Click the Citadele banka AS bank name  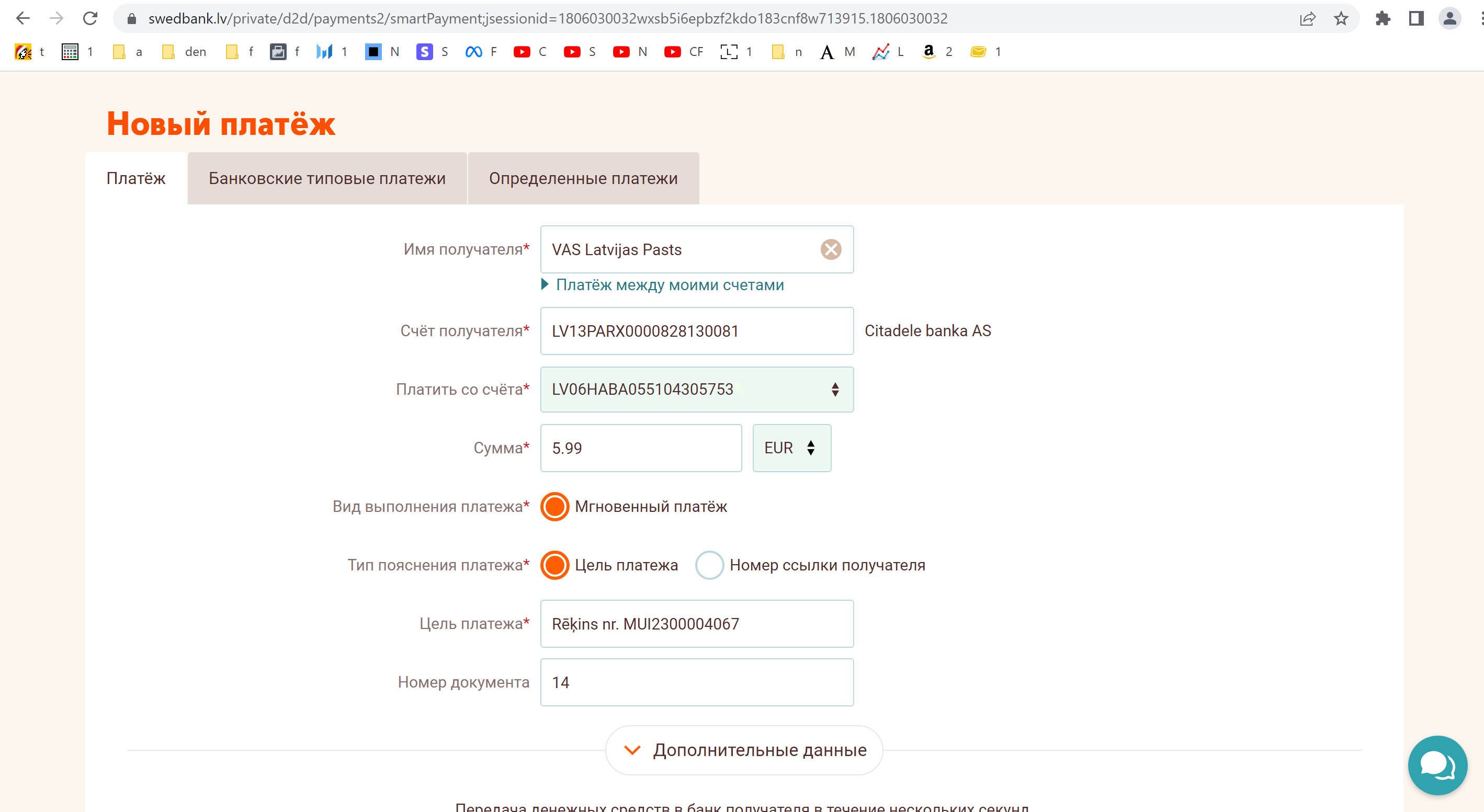tap(927, 331)
